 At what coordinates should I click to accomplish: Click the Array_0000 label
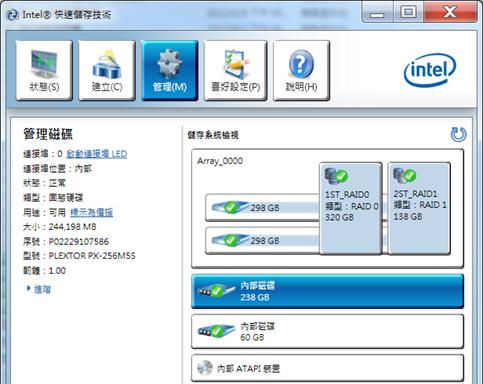(220, 161)
